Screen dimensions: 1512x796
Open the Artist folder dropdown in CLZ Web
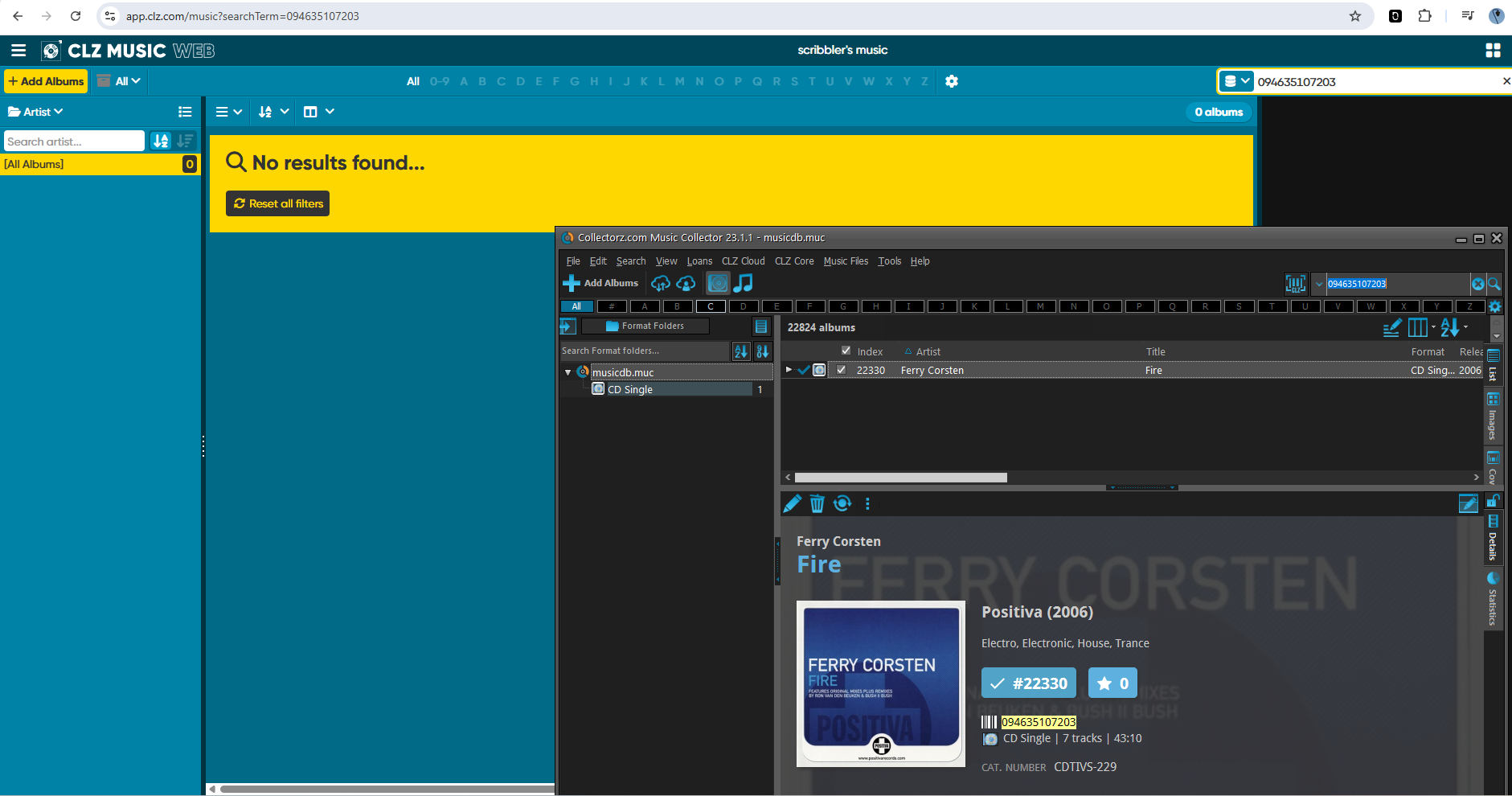(36, 112)
